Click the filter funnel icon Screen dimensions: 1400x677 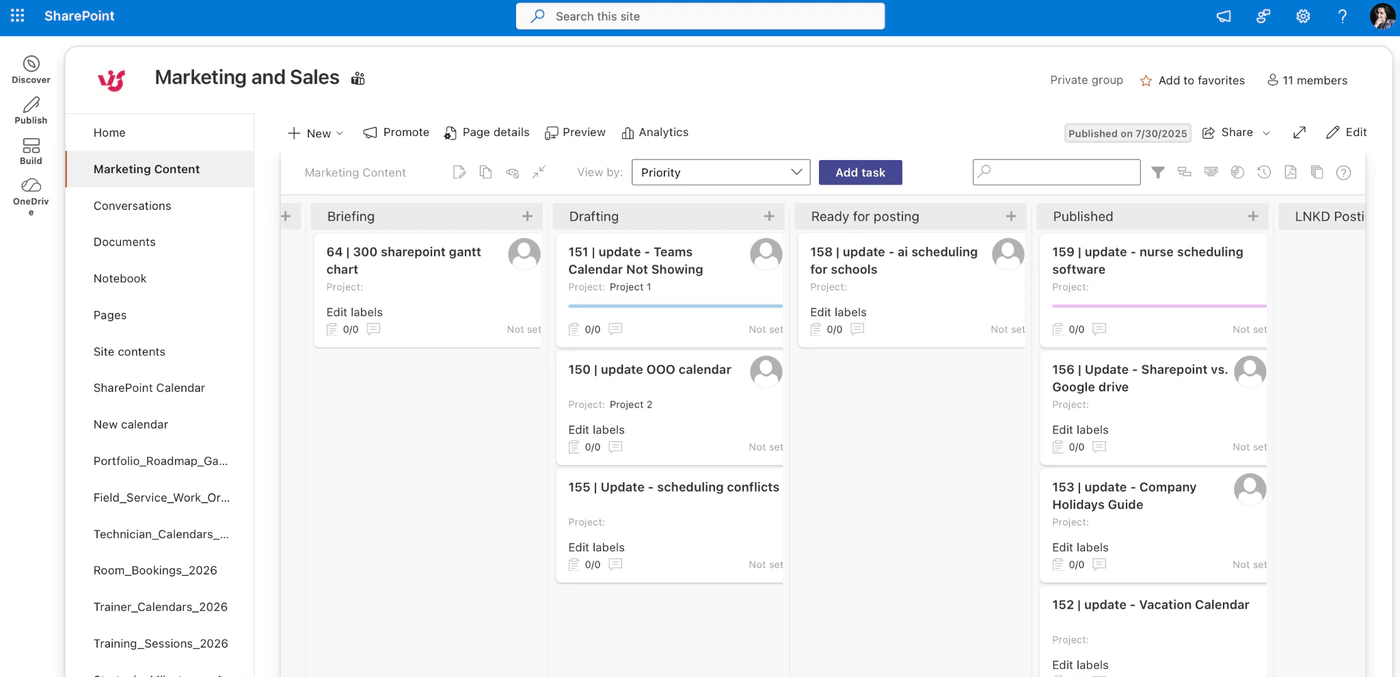point(1158,172)
